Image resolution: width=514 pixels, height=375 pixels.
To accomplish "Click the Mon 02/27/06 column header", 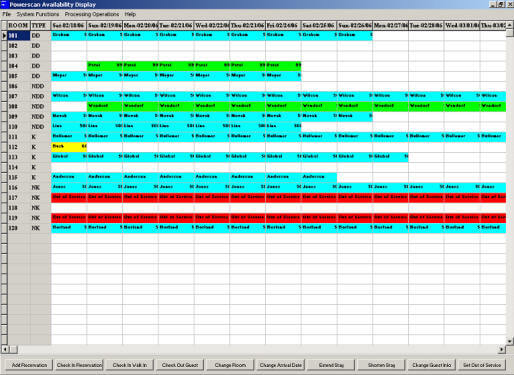I will (391, 25).
